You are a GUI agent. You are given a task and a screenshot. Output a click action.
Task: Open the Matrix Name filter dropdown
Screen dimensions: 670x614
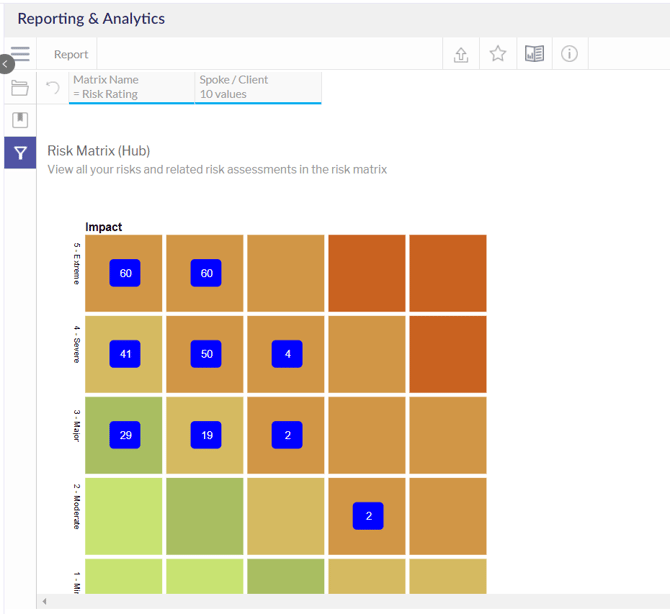pos(131,87)
